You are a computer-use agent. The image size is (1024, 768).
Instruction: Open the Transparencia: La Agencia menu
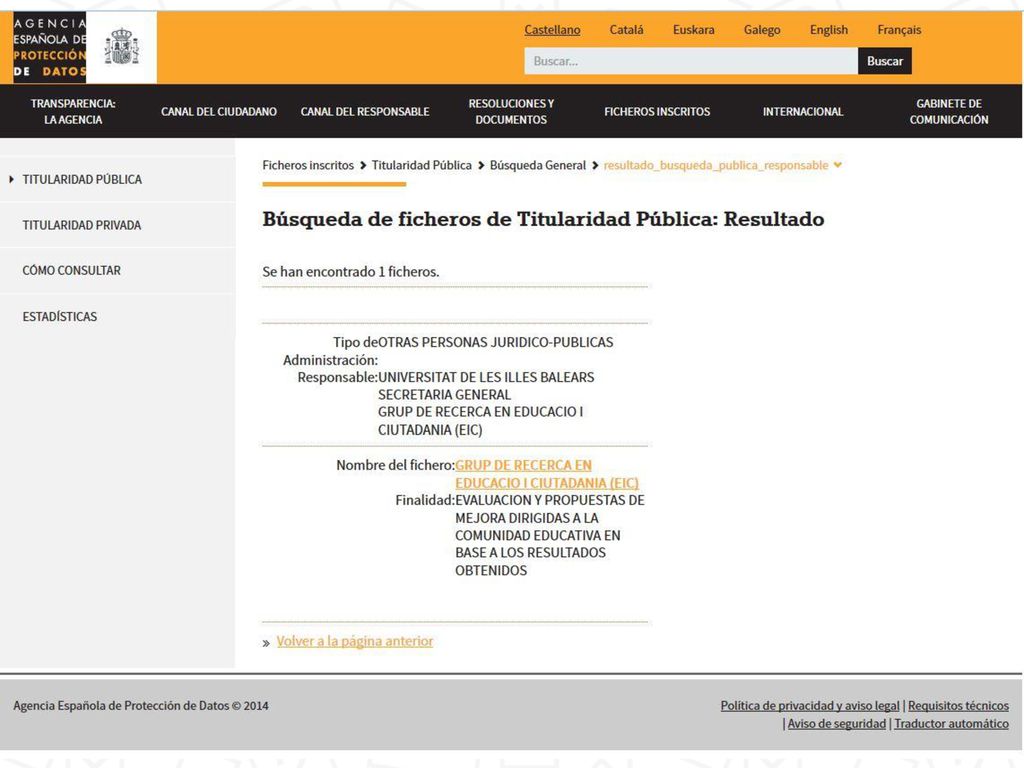pos(73,112)
